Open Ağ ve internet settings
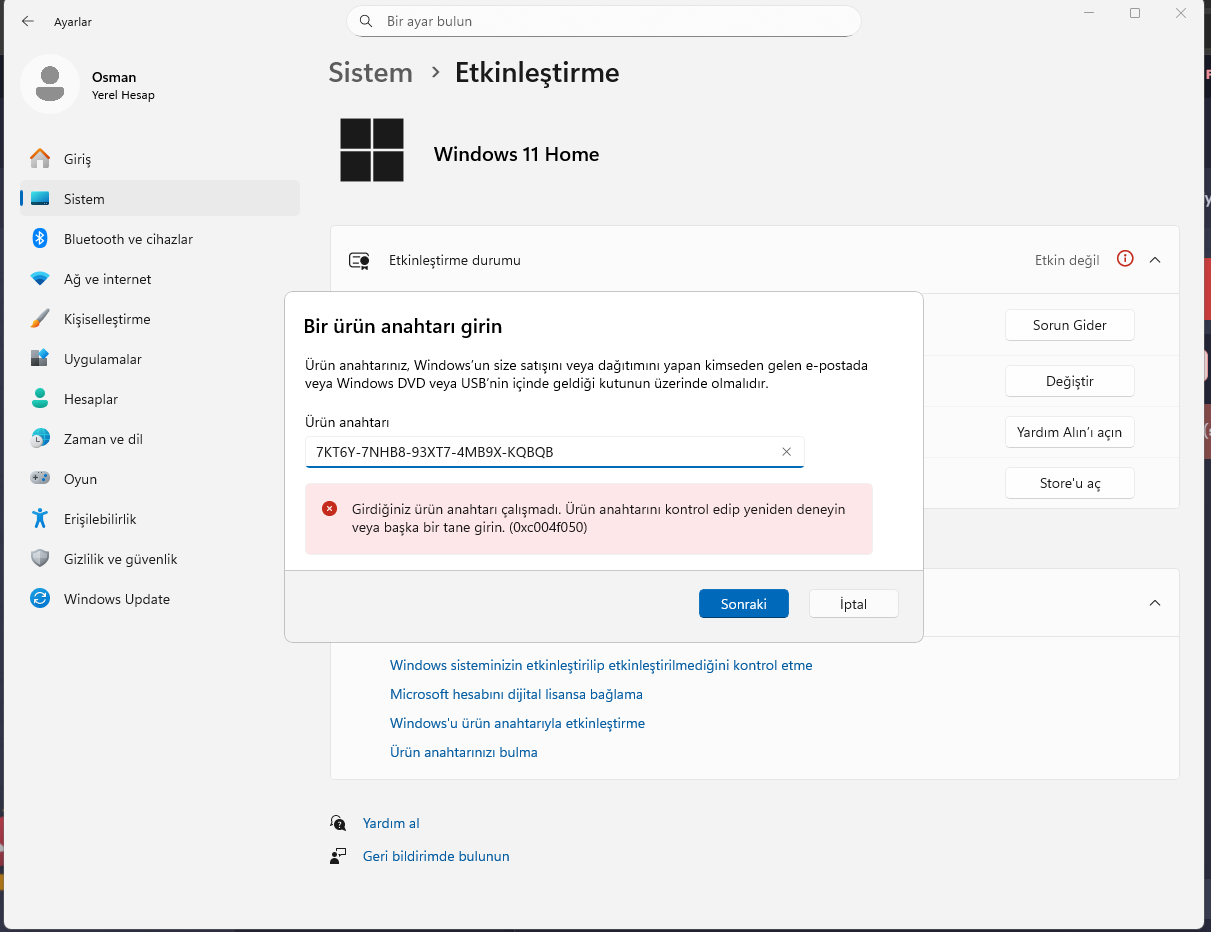The height and width of the screenshot is (932, 1211). coord(160,279)
